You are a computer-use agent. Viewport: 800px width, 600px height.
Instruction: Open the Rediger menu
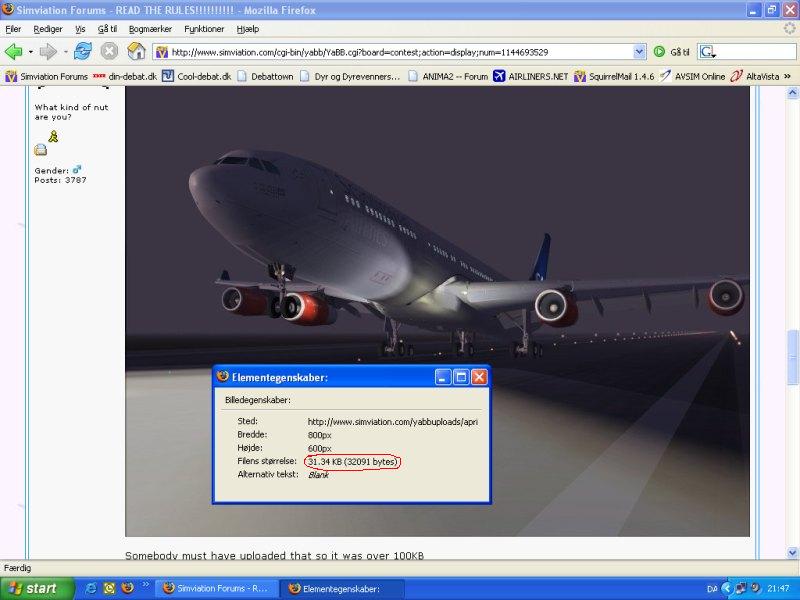click(48, 29)
